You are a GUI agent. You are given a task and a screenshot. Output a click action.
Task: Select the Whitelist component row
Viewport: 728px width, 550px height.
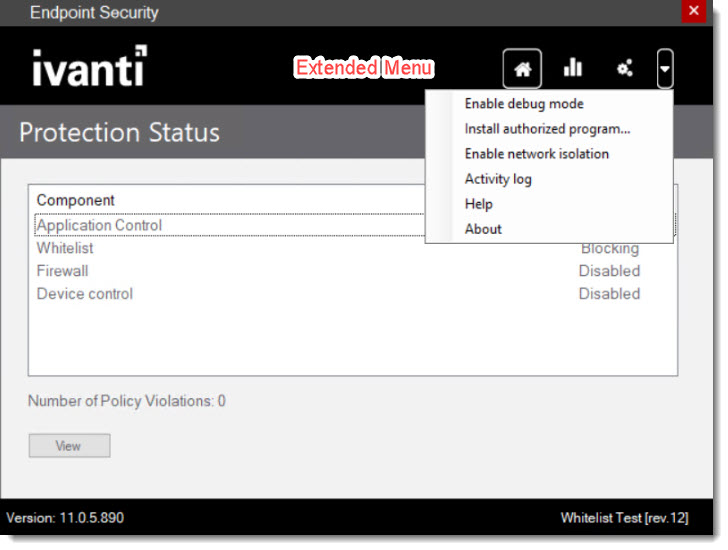(65, 248)
